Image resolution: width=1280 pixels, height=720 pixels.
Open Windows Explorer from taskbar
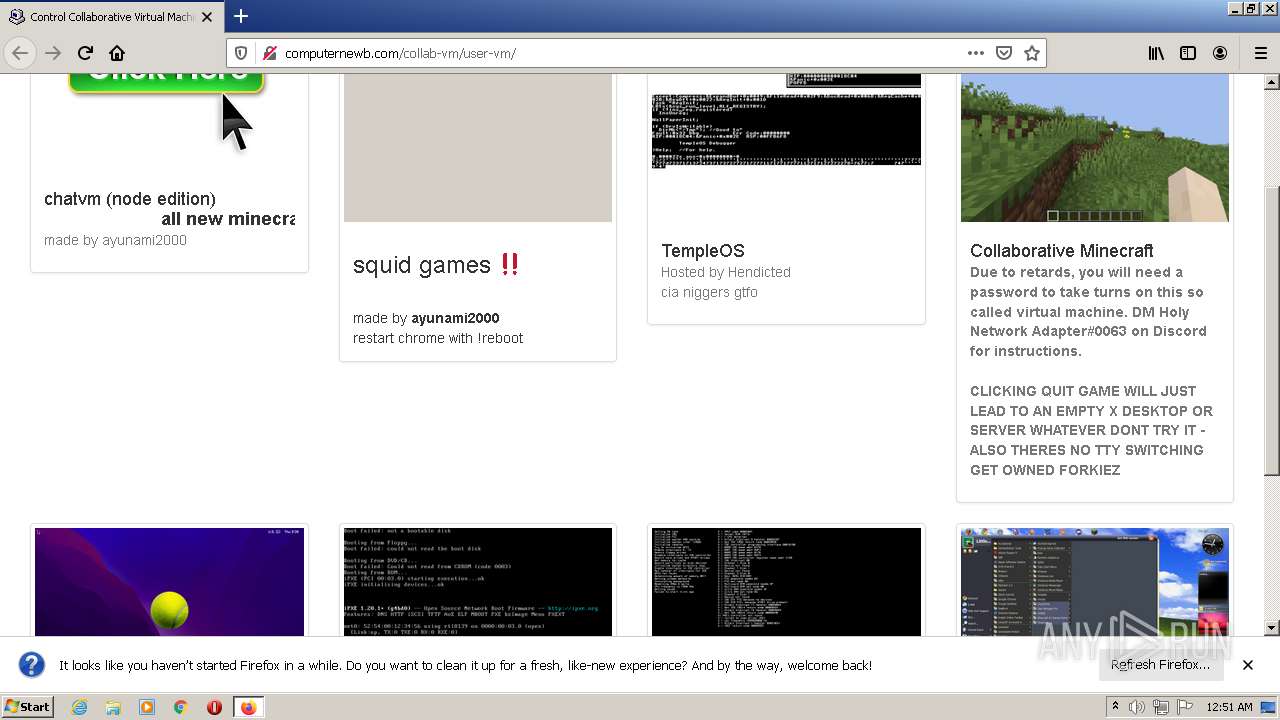coord(113,707)
